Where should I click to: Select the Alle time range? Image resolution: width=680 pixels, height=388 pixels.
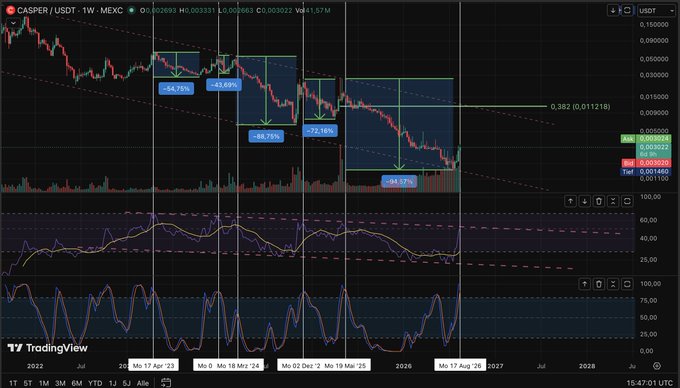tap(143, 383)
